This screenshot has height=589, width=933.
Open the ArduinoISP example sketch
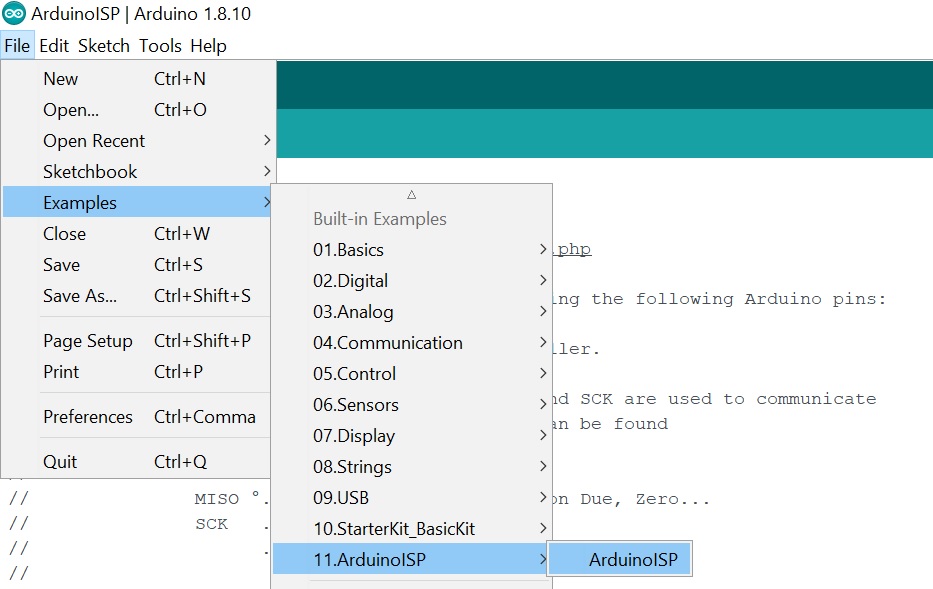point(619,559)
